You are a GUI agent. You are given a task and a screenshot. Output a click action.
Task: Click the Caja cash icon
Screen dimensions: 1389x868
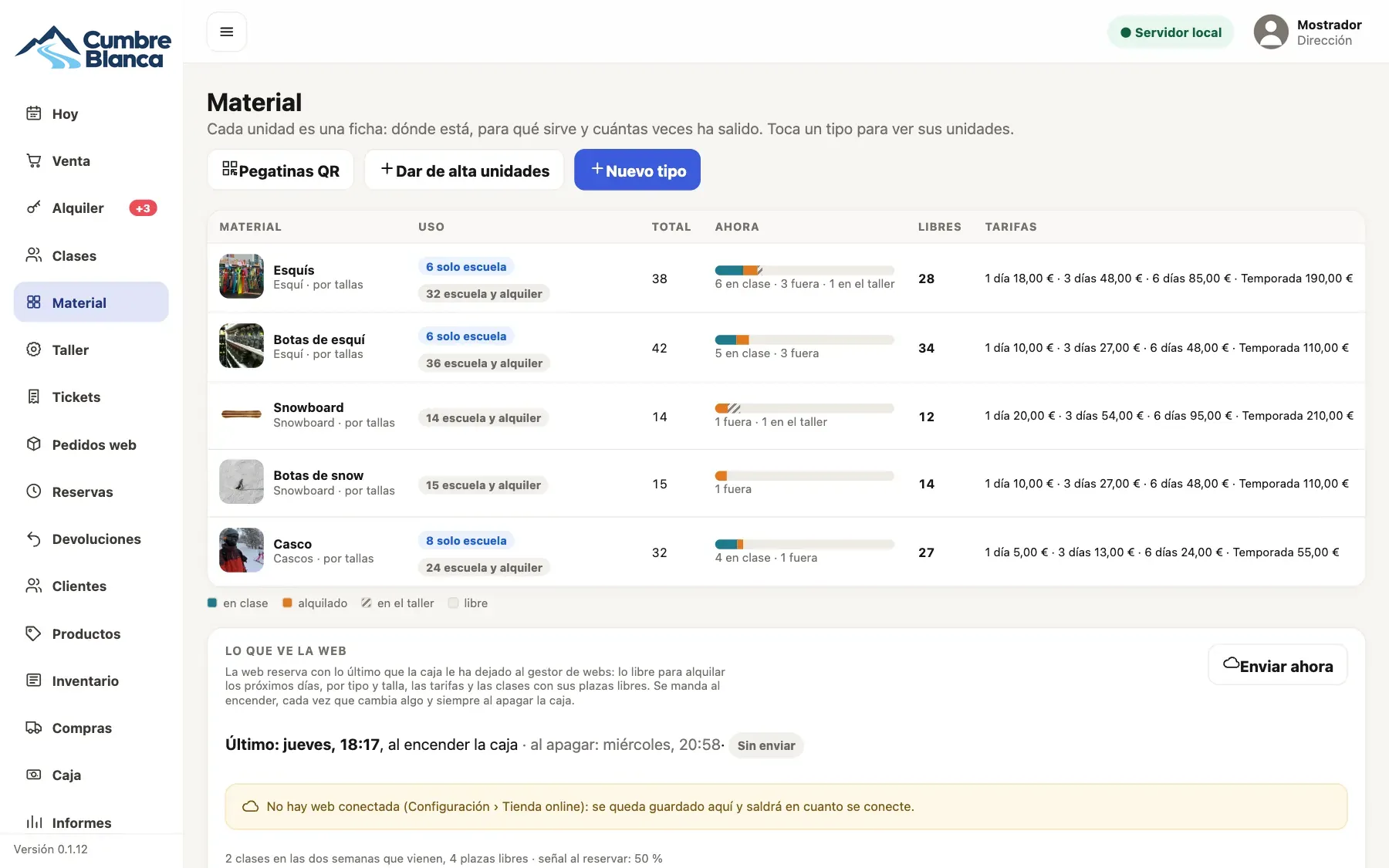(x=33, y=775)
